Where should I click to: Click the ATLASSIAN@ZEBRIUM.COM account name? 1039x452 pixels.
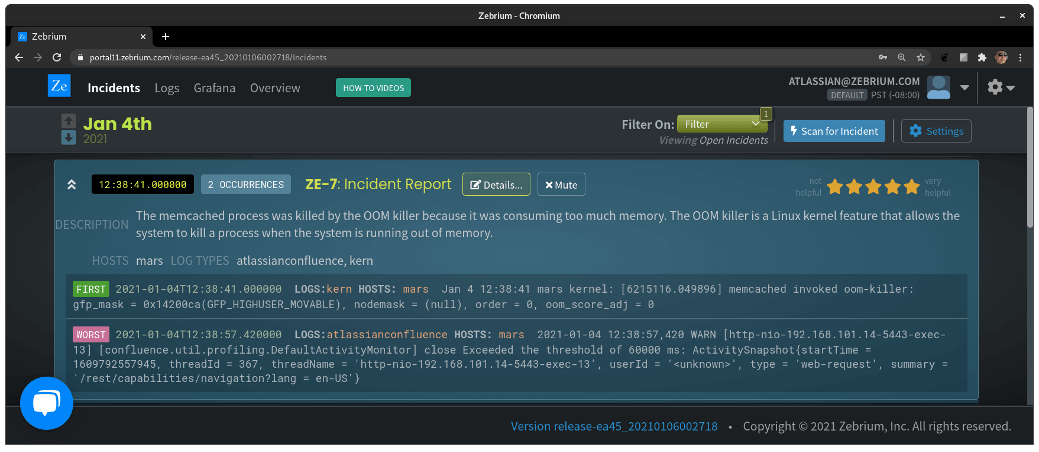pos(854,82)
